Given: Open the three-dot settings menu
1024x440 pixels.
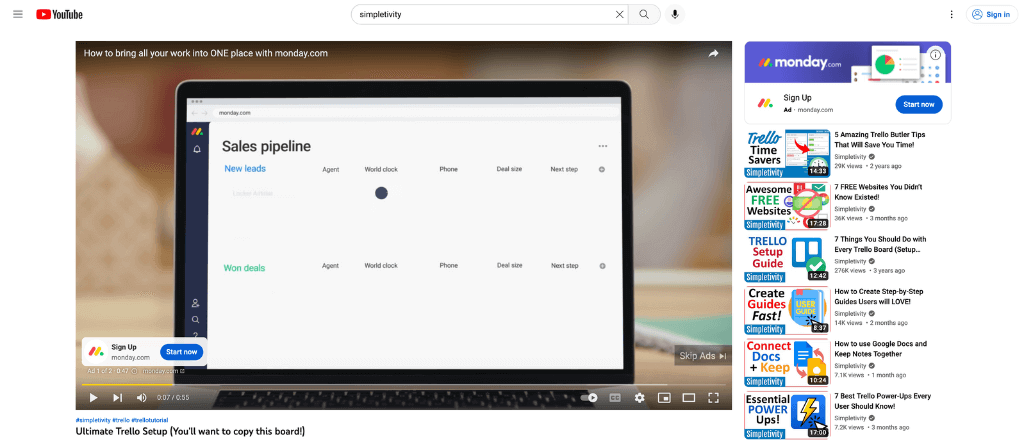Looking at the screenshot, I should tap(951, 14).
